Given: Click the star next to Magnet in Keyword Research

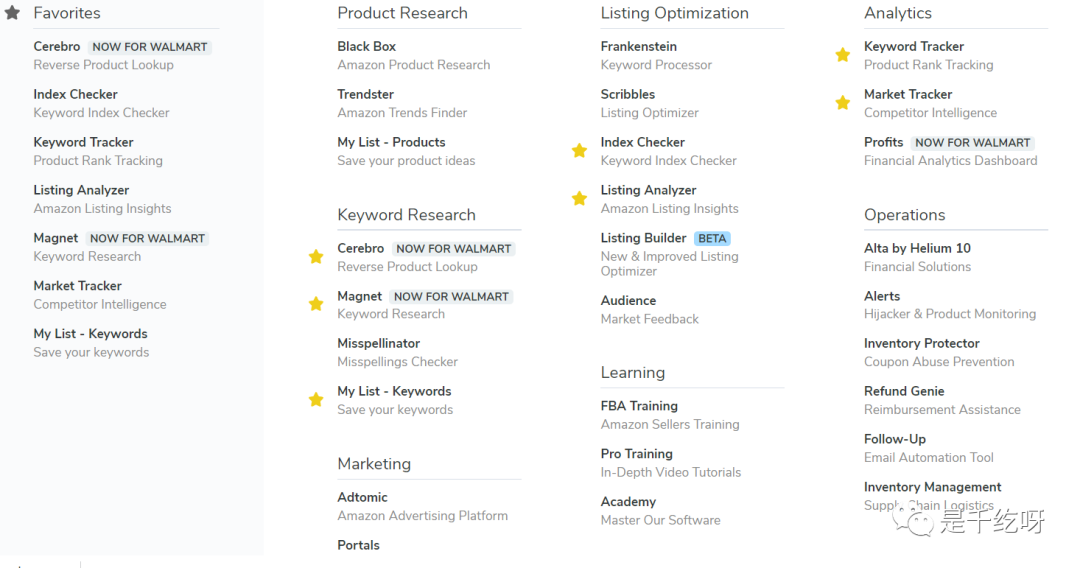Looking at the screenshot, I should (316, 304).
